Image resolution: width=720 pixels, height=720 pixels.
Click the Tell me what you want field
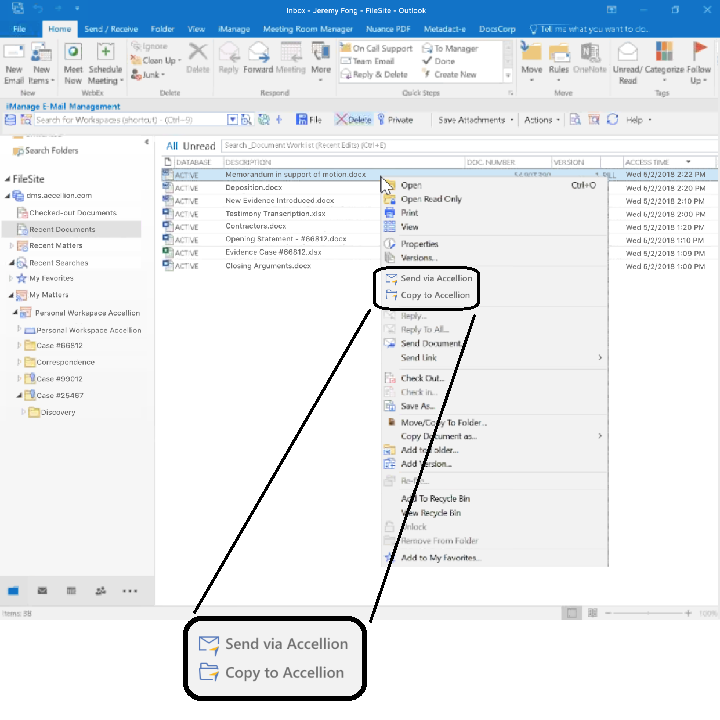tap(589, 29)
